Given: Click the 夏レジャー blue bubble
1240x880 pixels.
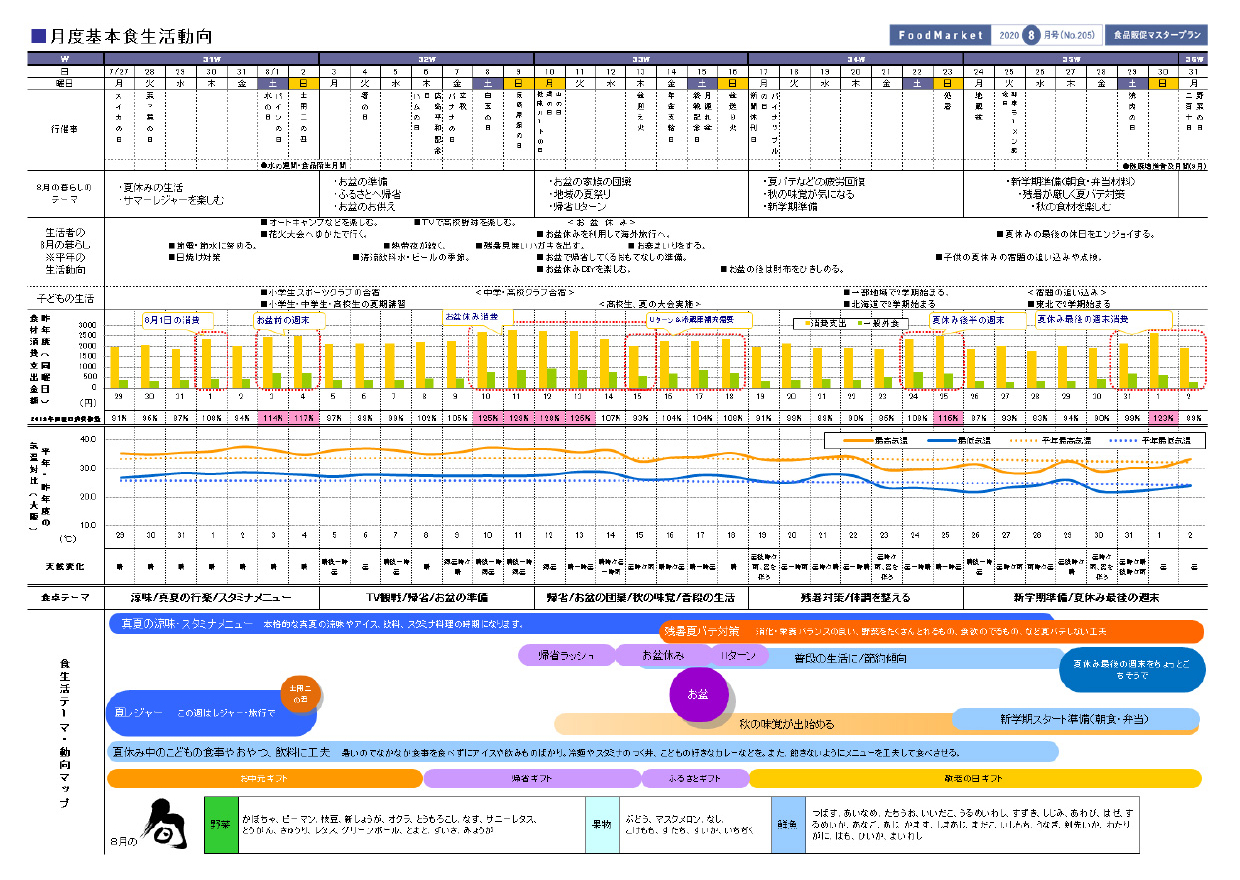Looking at the screenshot, I should click(x=212, y=713).
